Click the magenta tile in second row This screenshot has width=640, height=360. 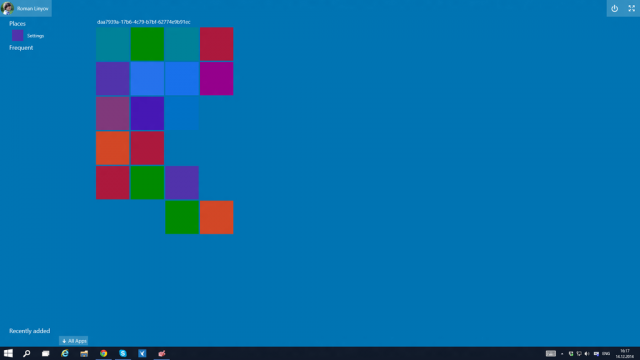click(x=217, y=79)
